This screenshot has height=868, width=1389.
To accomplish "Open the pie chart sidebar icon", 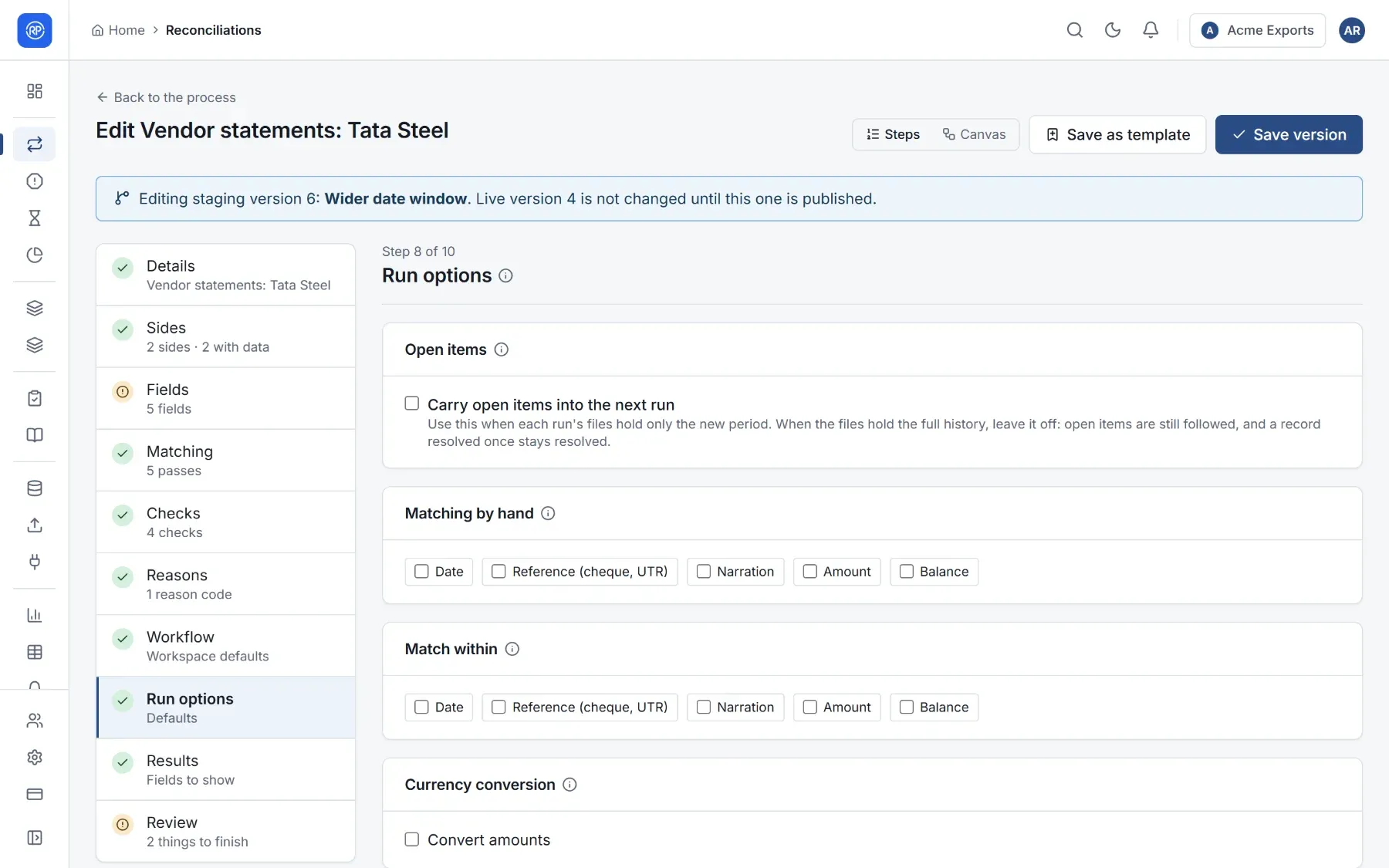I will 35,255.
